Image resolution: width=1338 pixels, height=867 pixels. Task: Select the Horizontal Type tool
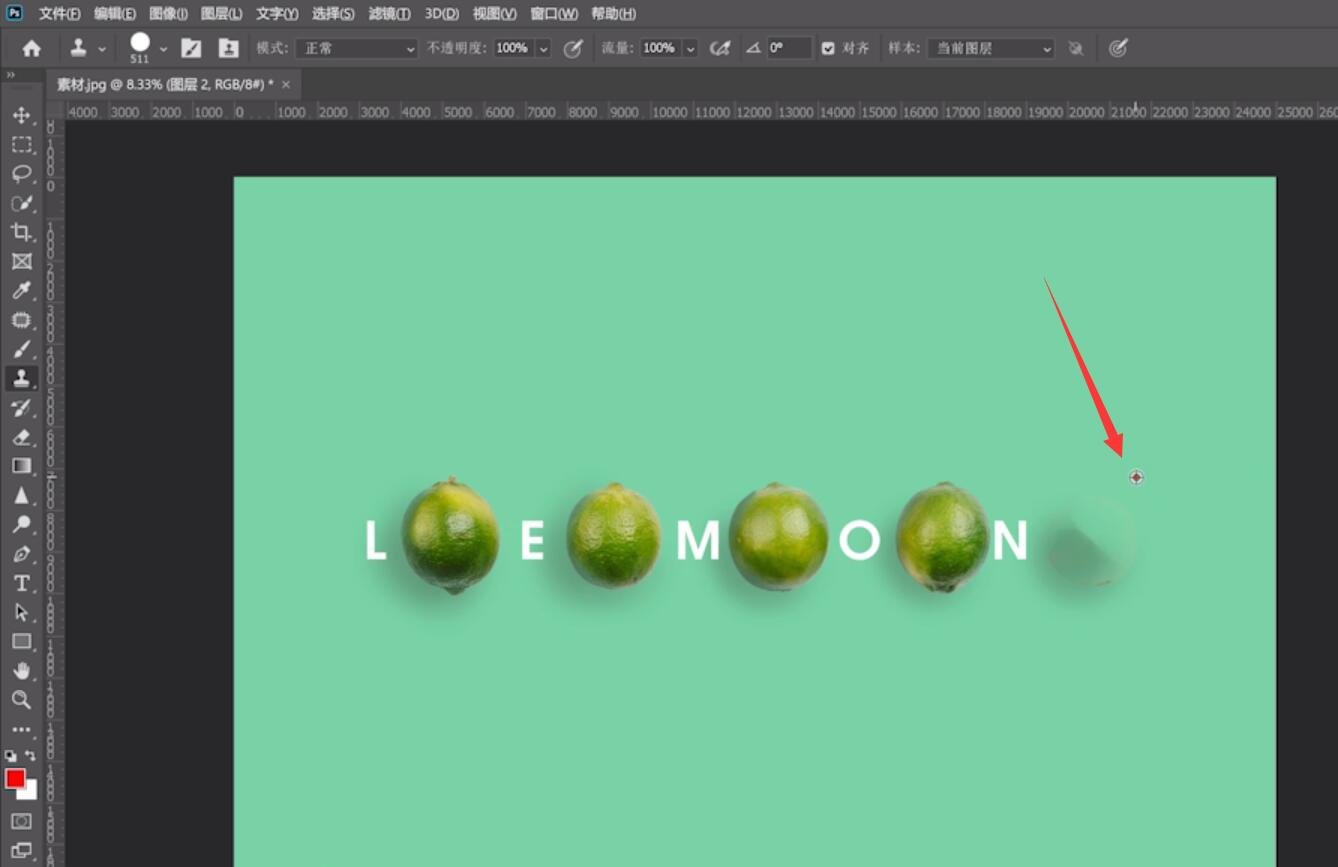pyautogui.click(x=21, y=583)
